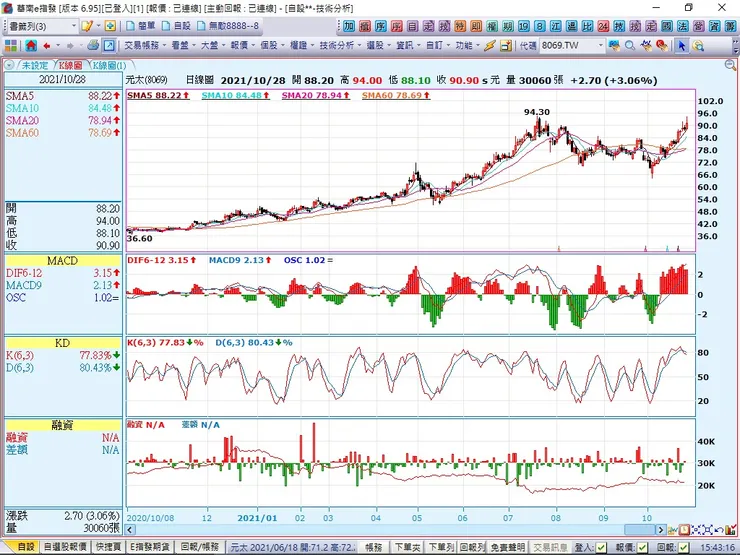Toggle the 登入 status checkbox
This screenshot has width=740, height=555.
[x=601, y=547]
